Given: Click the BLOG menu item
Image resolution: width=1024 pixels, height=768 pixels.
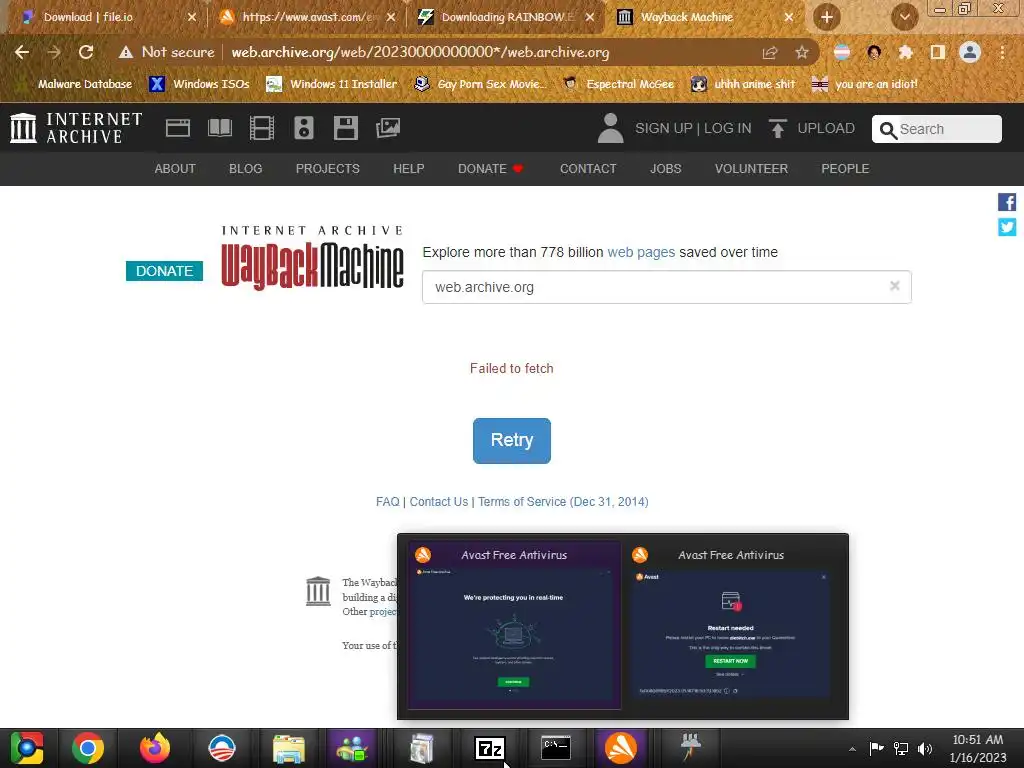Looking at the screenshot, I should click(246, 168).
